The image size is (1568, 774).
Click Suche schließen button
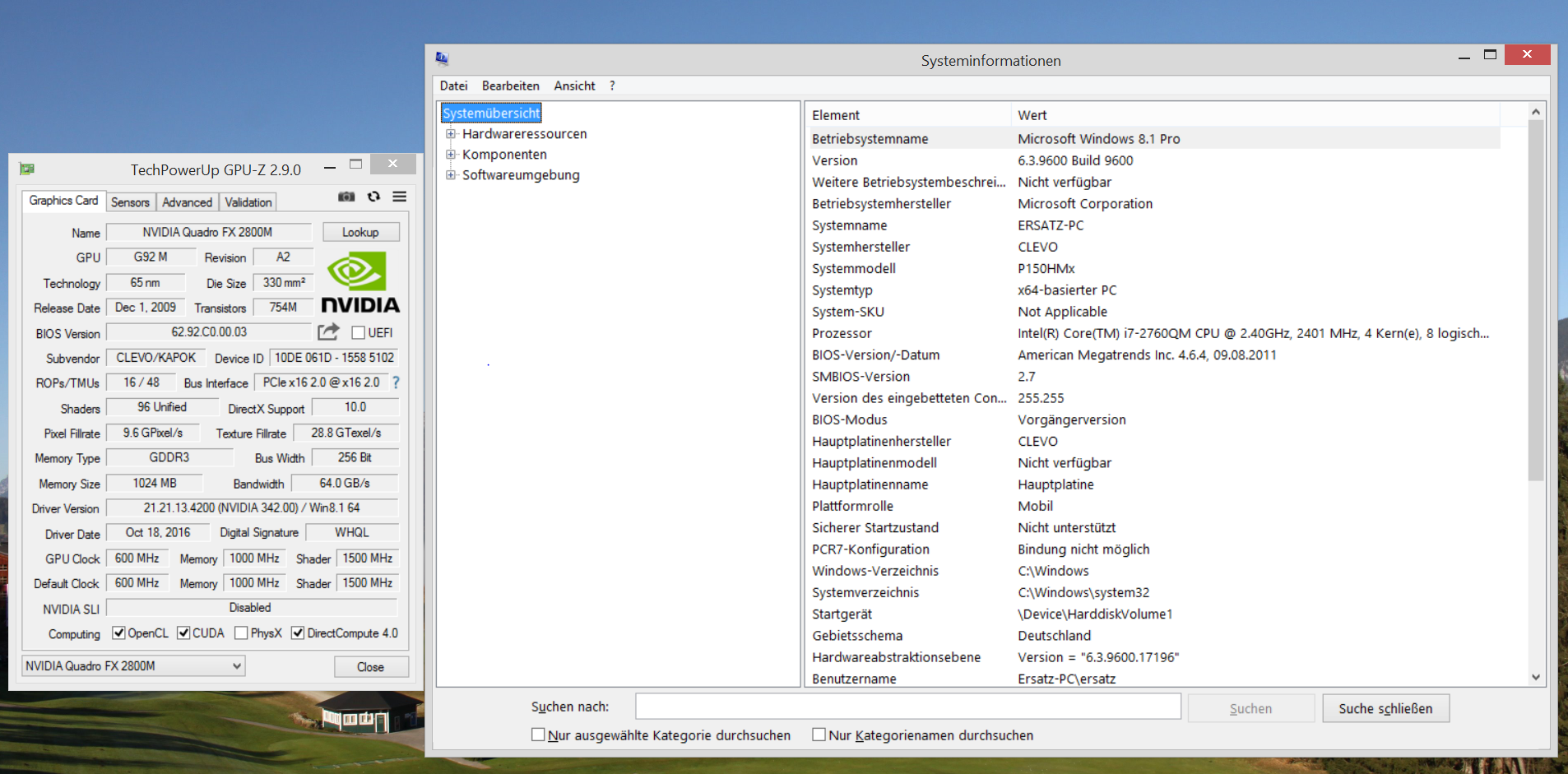tap(1385, 708)
